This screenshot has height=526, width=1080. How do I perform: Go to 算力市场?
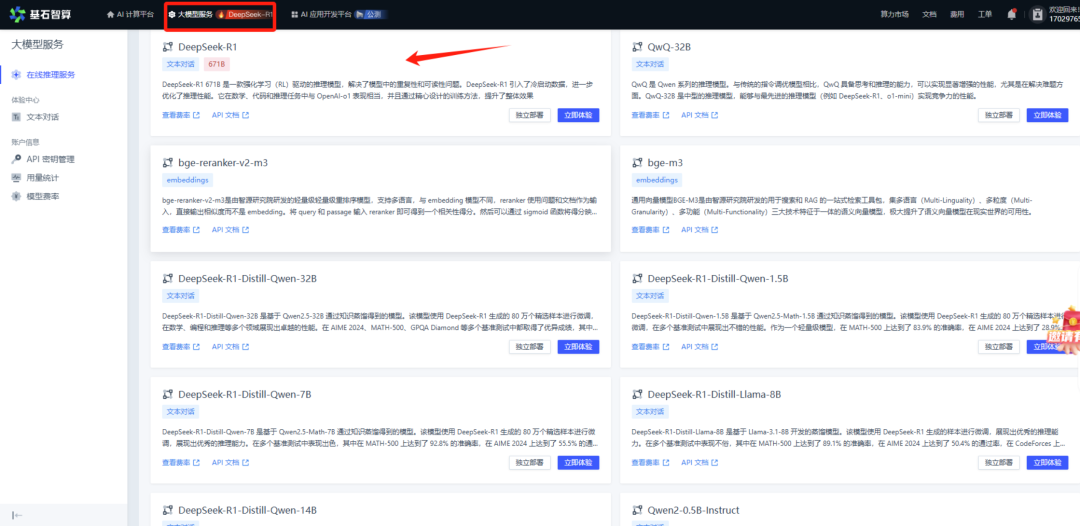point(895,14)
